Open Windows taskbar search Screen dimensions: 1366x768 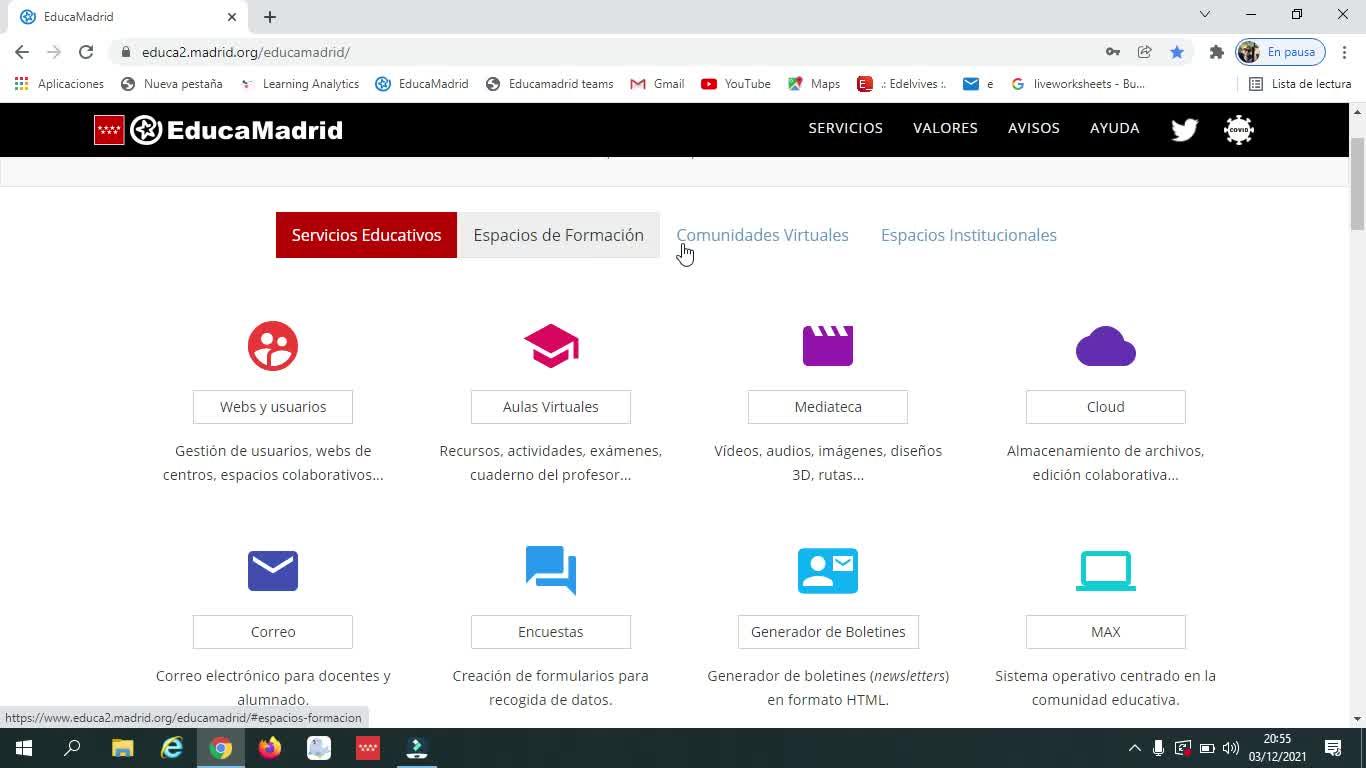pyautogui.click(x=72, y=748)
